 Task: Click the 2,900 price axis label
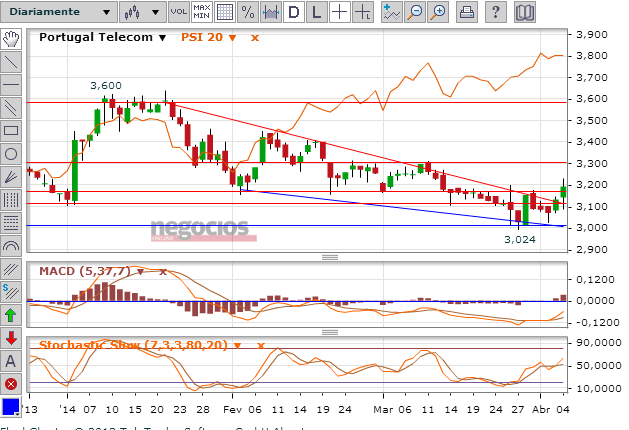(x=592, y=249)
